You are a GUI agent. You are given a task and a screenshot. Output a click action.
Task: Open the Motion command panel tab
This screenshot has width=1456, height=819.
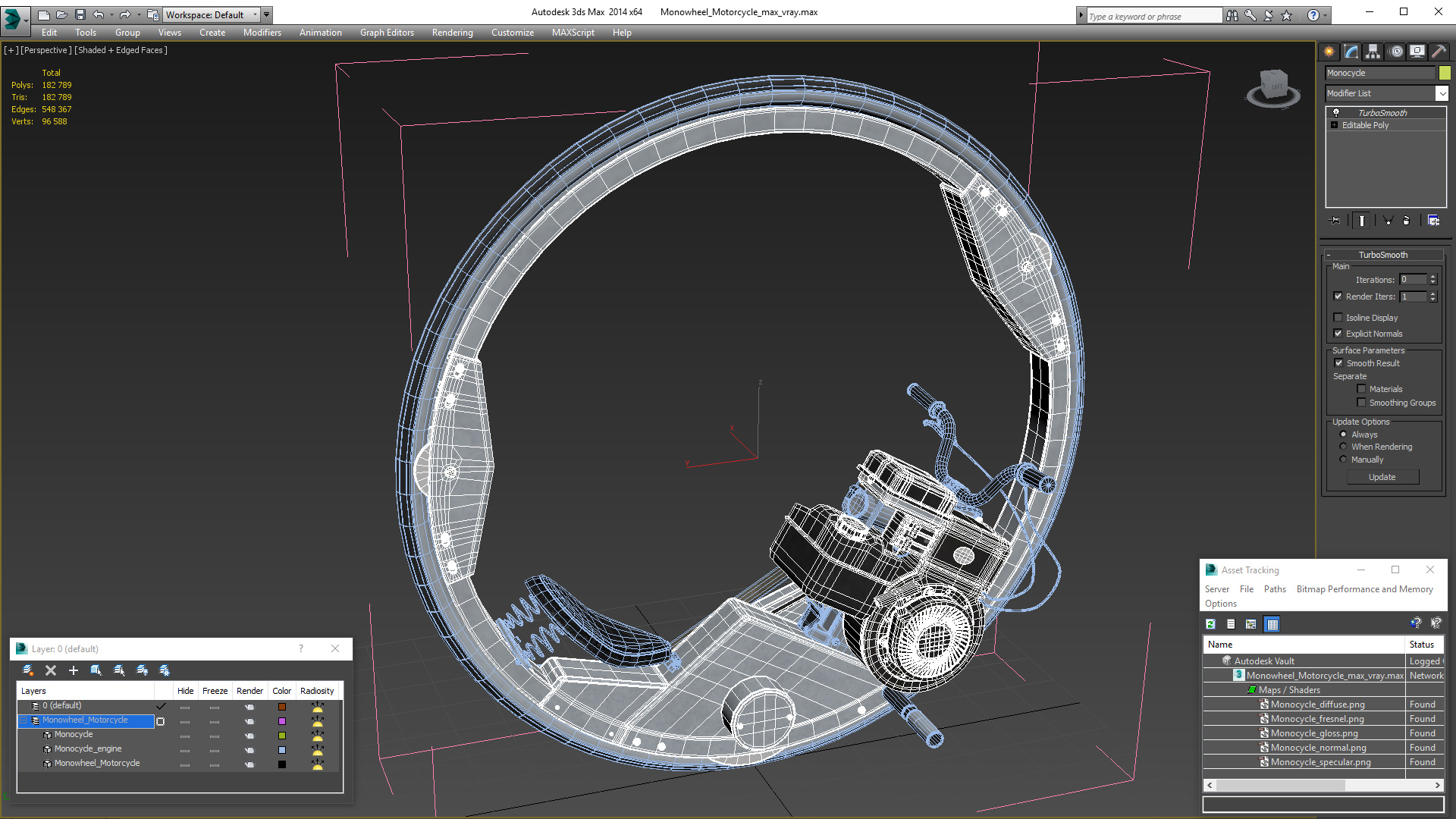(x=1395, y=52)
